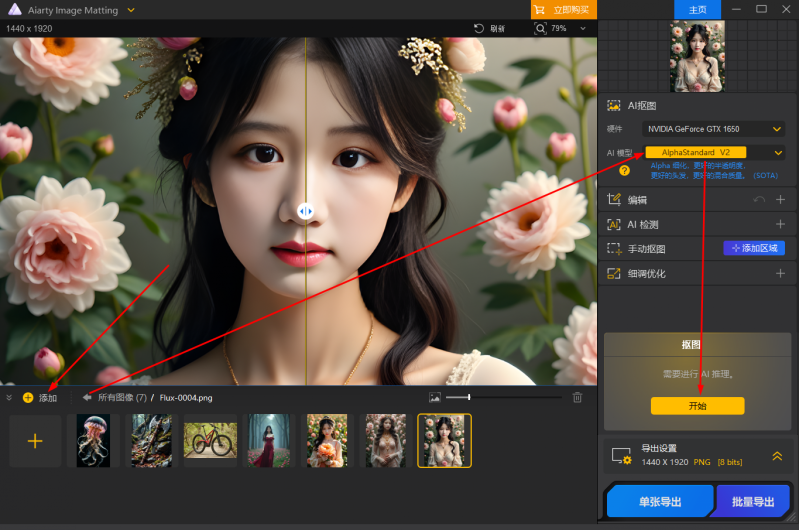Select the bicycle thumbnail
Screen dimensions: 799x530
pos(210,441)
